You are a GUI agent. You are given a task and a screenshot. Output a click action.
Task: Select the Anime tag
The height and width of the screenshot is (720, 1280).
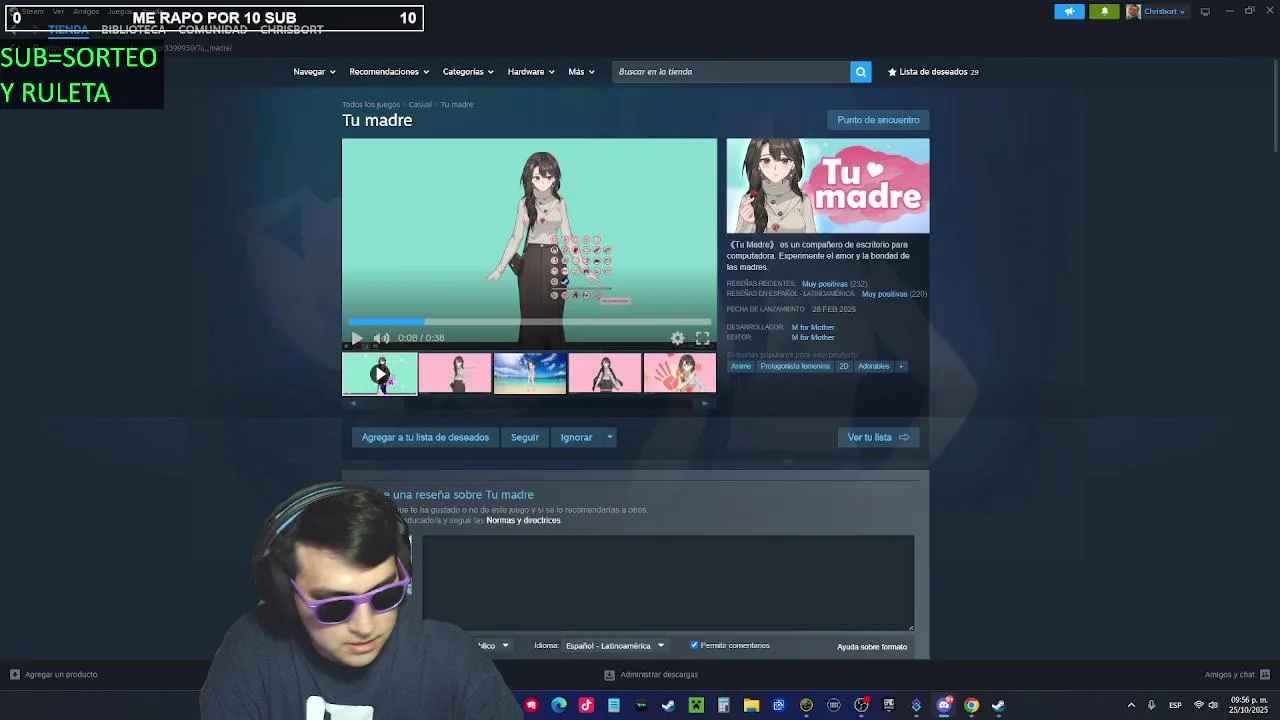[740, 366]
